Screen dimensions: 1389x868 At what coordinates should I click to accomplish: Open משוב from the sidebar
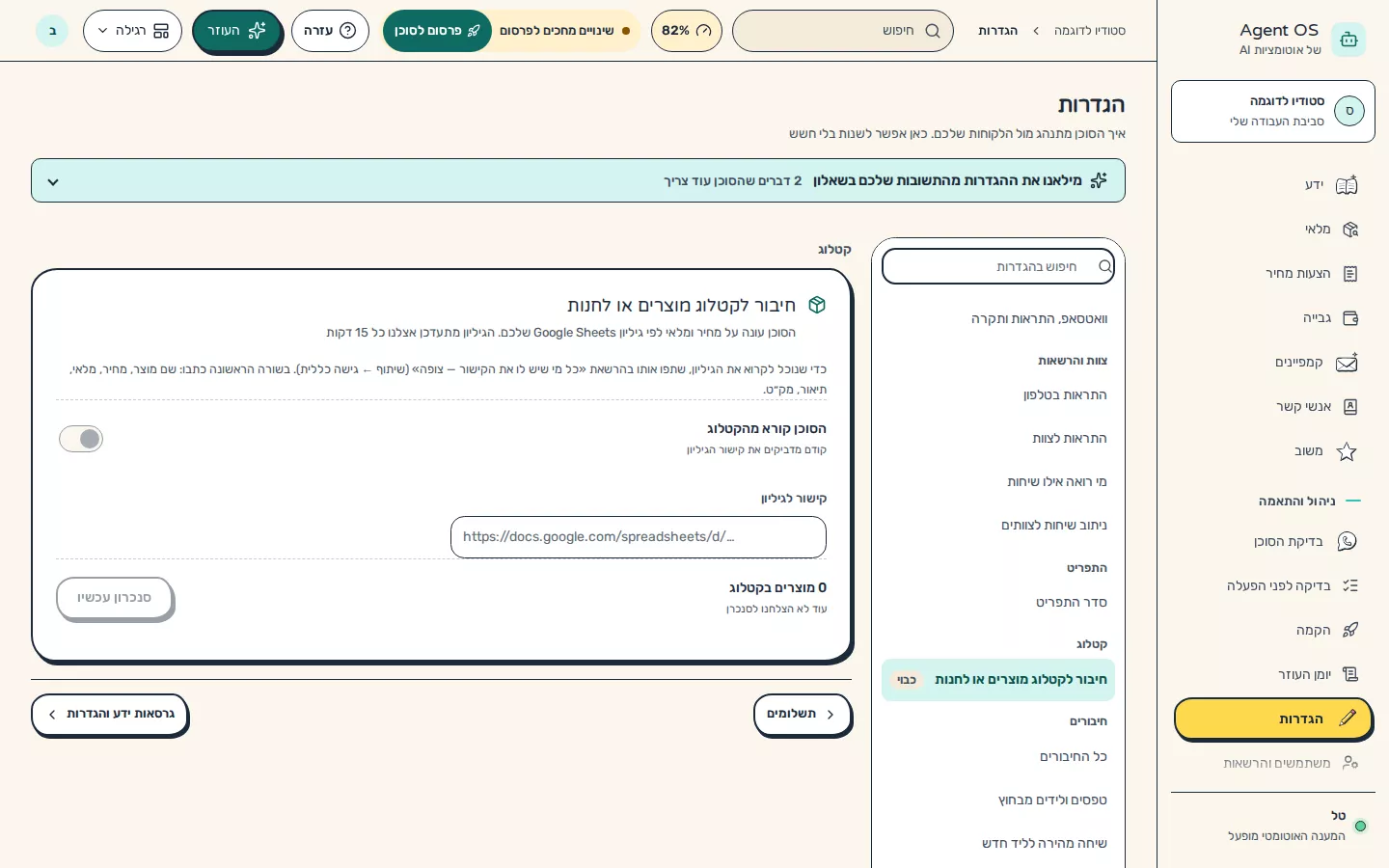coord(1273,451)
